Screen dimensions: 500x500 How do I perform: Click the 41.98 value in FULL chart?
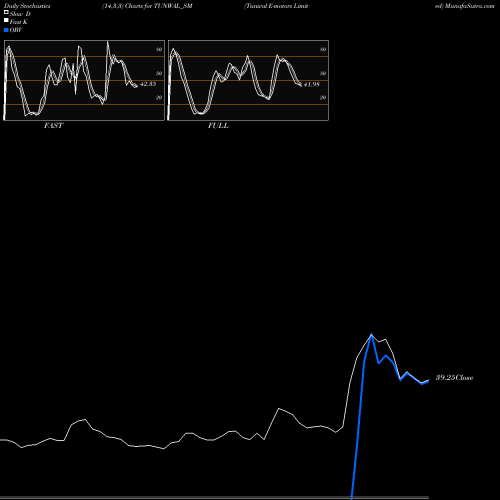(x=312, y=85)
